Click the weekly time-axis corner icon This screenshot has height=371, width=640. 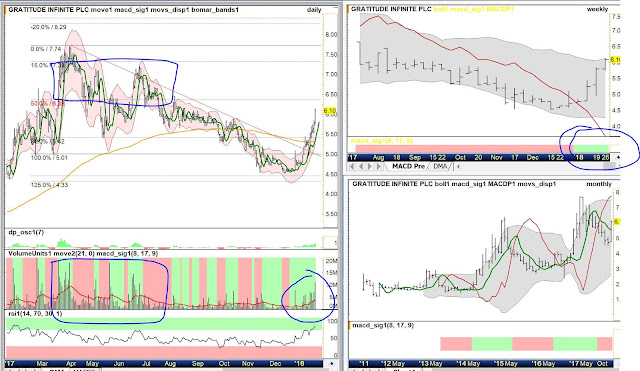click(x=618, y=157)
